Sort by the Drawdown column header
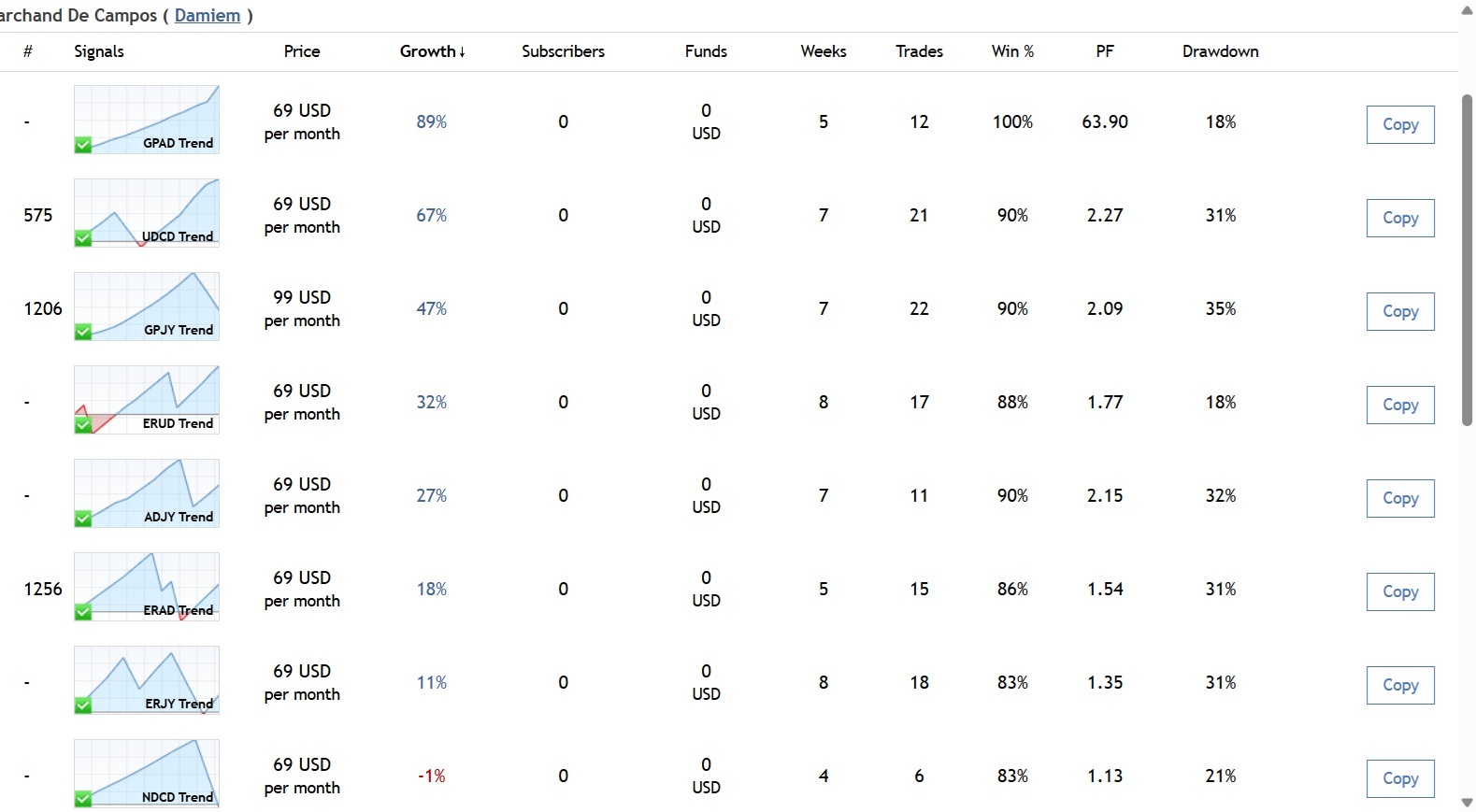This screenshot has width=1476, height=812. pyautogui.click(x=1220, y=51)
